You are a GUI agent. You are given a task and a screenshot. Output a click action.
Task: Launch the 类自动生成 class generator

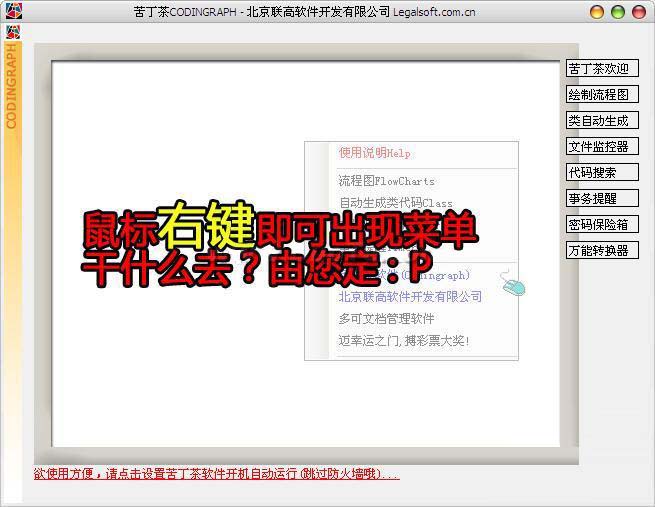(x=601, y=121)
